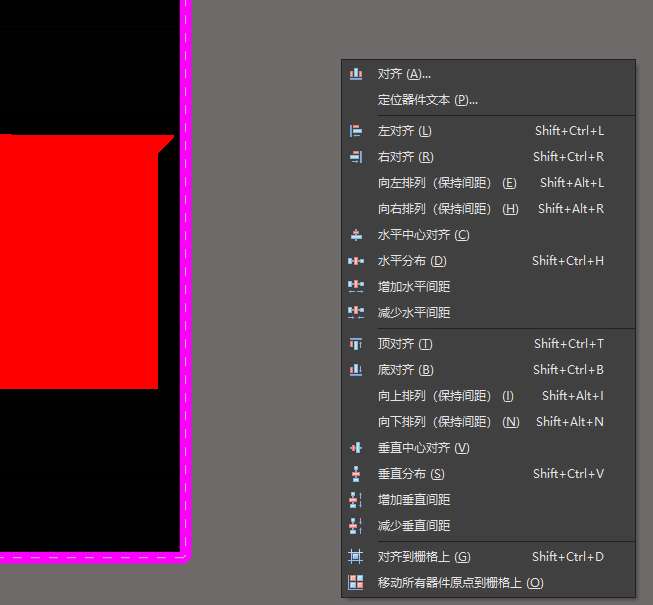
Task: Click the Shift+Alt+I shortcut text
Action: (573, 396)
